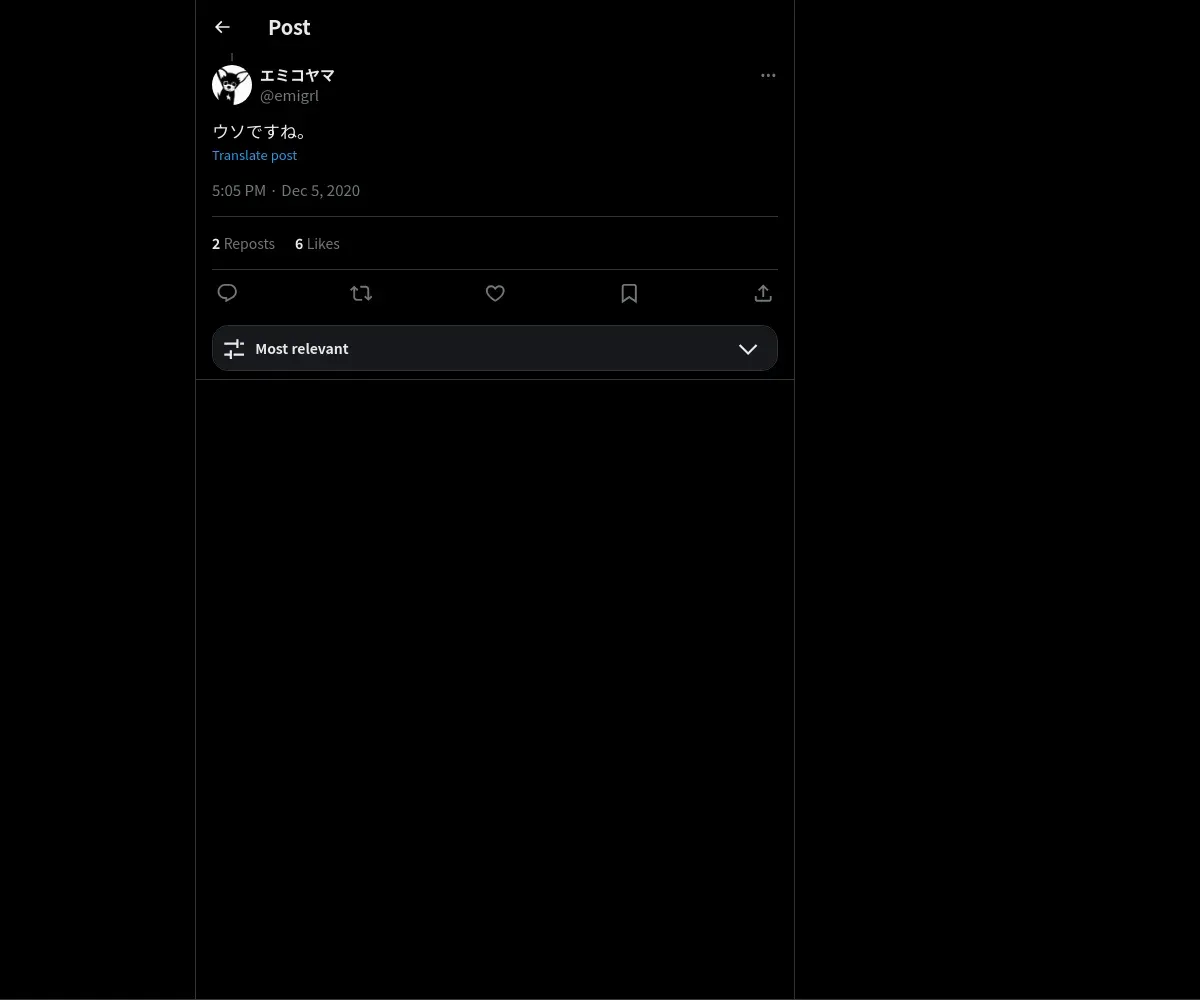Screen dimensions: 1200x1000
Task: Open the emigrl profile avatar
Action: (x=232, y=85)
